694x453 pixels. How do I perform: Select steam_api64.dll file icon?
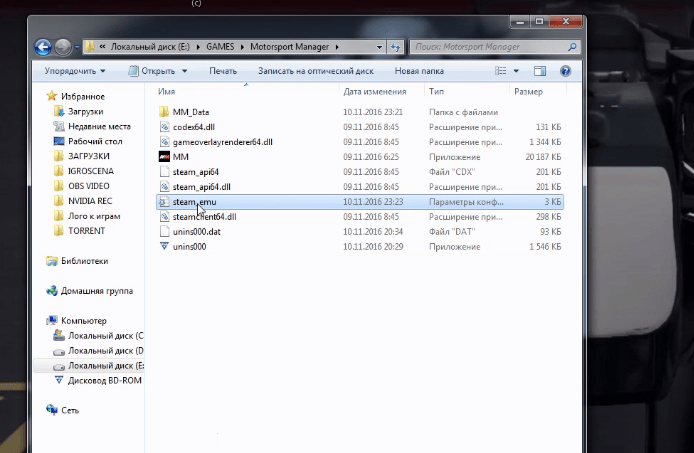click(164, 187)
